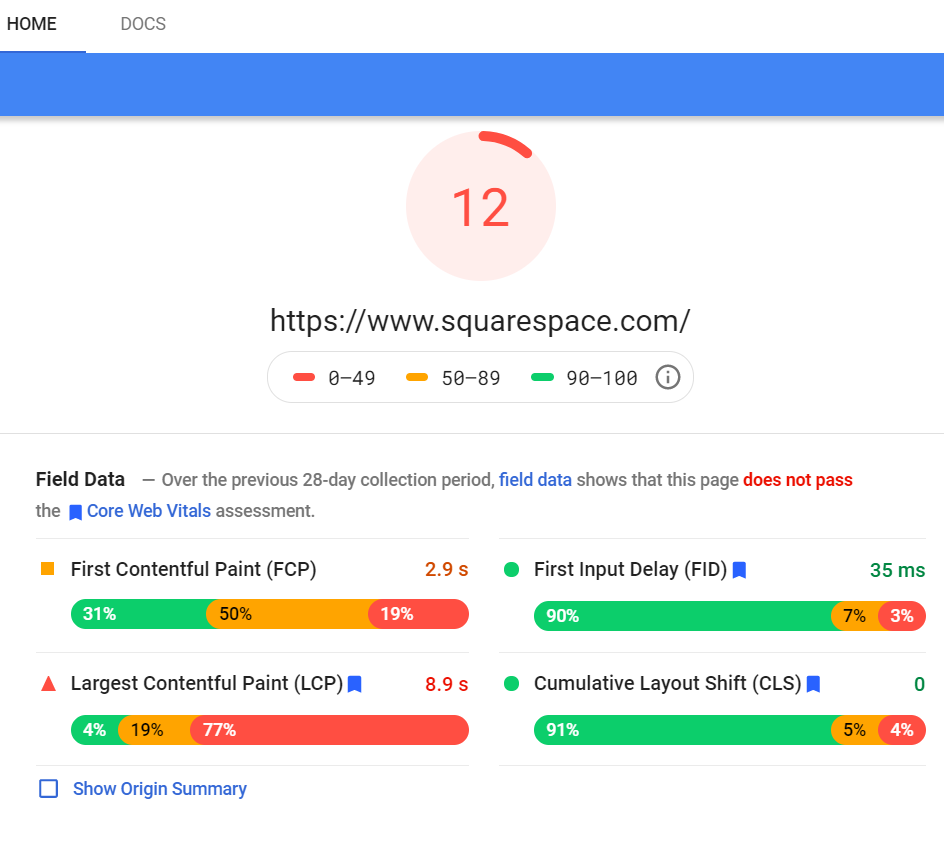Click the green 31% segment of the FCP bar
This screenshot has width=944, height=858.
click(x=138, y=614)
